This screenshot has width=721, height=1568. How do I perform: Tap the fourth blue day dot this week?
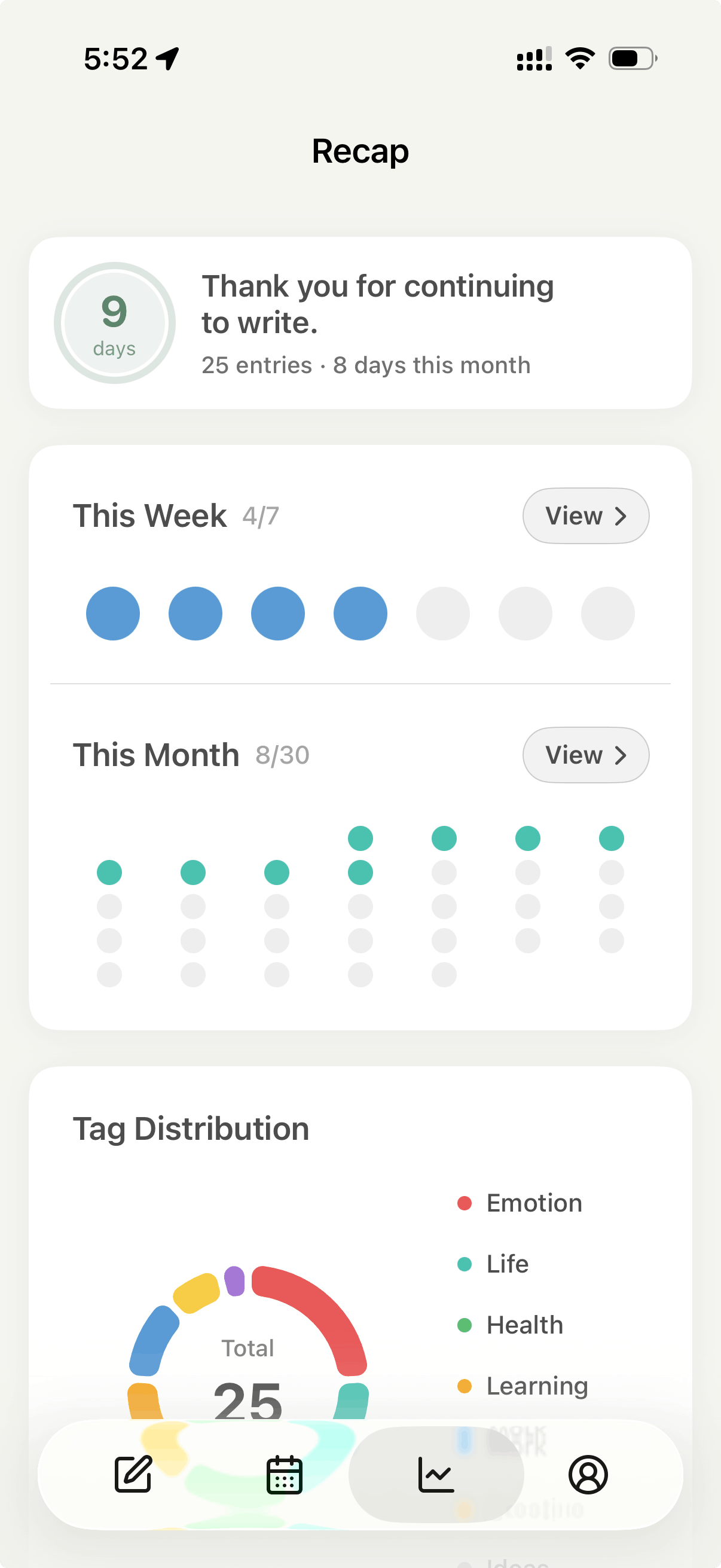point(360,614)
